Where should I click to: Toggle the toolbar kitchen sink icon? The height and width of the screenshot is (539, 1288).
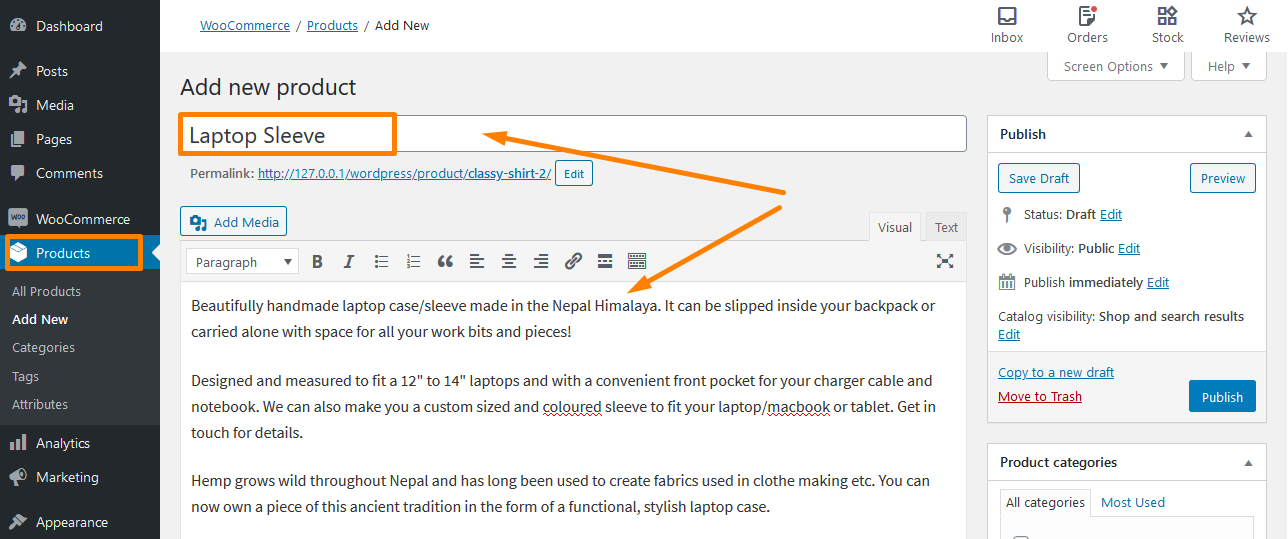(637, 262)
